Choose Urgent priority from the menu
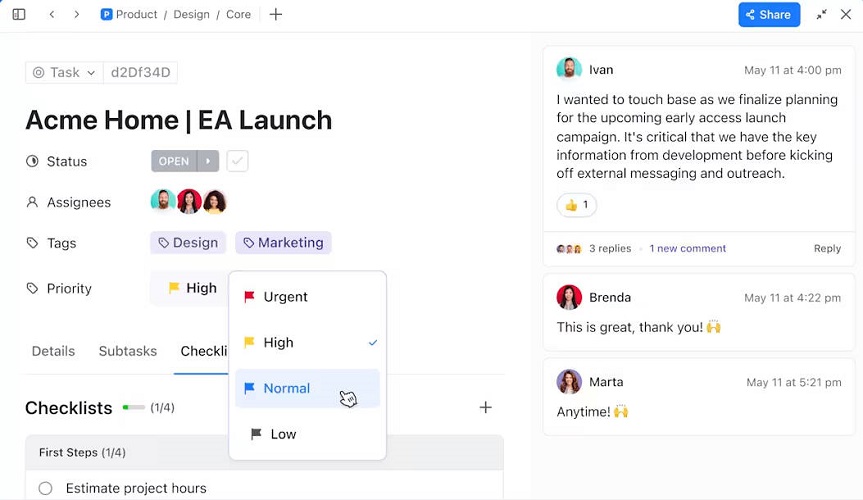Image resolution: width=863 pixels, height=500 pixels. (x=307, y=297)
